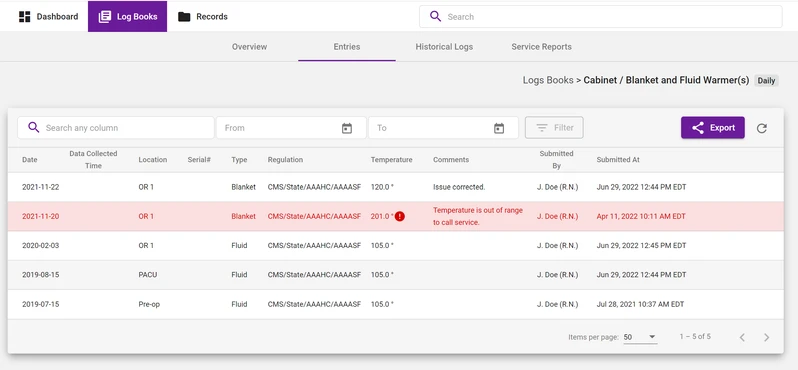Sort by the Temperature column header
798x370 pixels.
[x=391, y=160]
